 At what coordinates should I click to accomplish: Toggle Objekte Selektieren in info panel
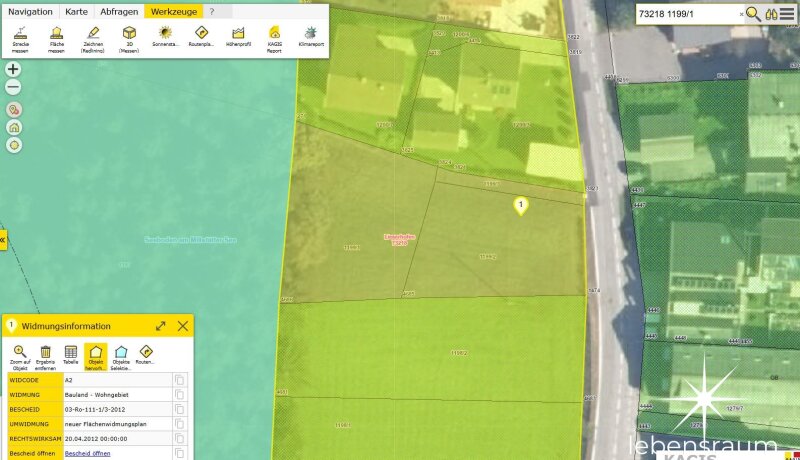(121, 356)
